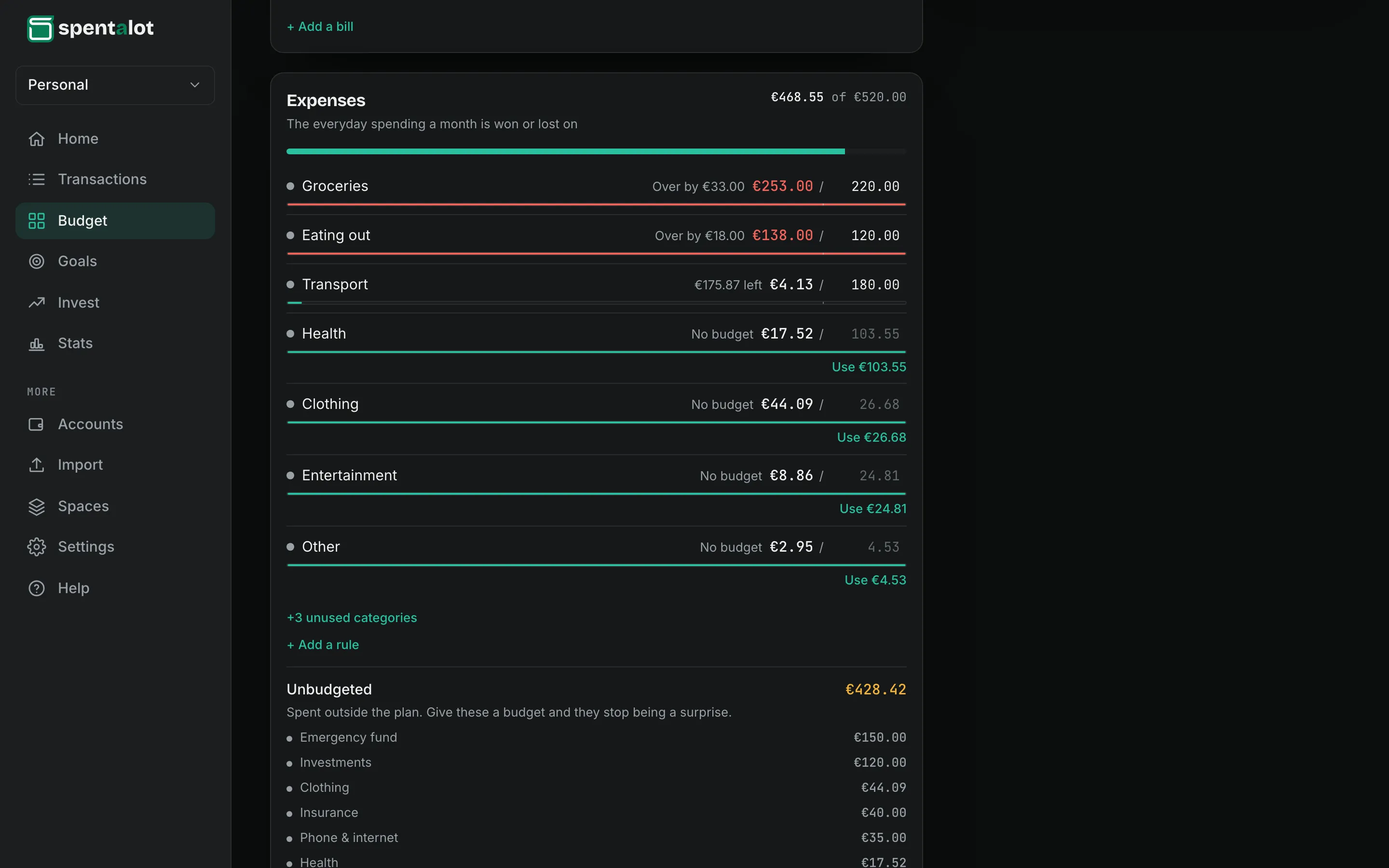Edit the Eating out budget amount 120.00
1389x868 pixels.
pyautogui.click(x=867, y=235)
